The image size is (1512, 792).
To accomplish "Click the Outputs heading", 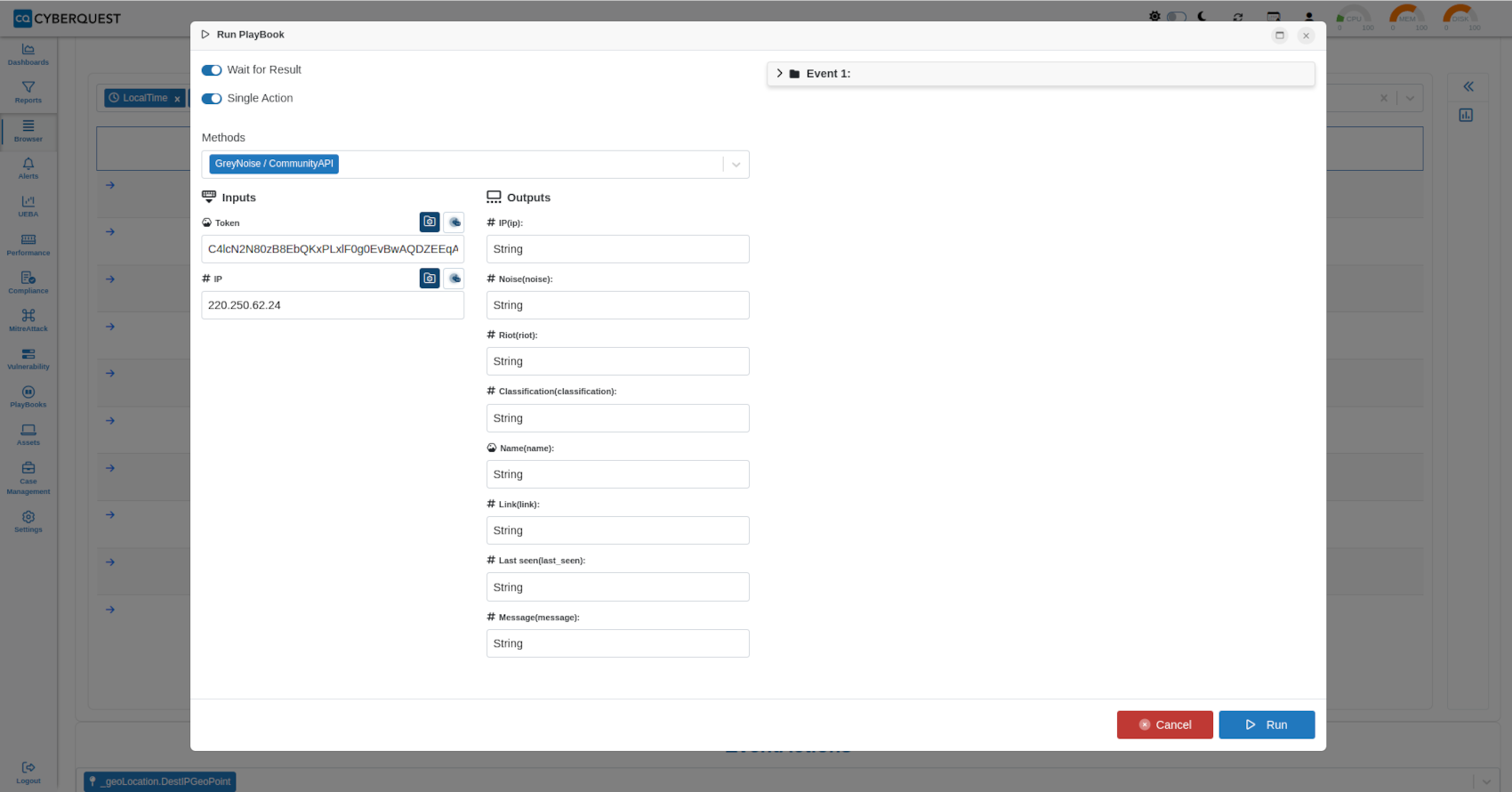I will 528,198.
